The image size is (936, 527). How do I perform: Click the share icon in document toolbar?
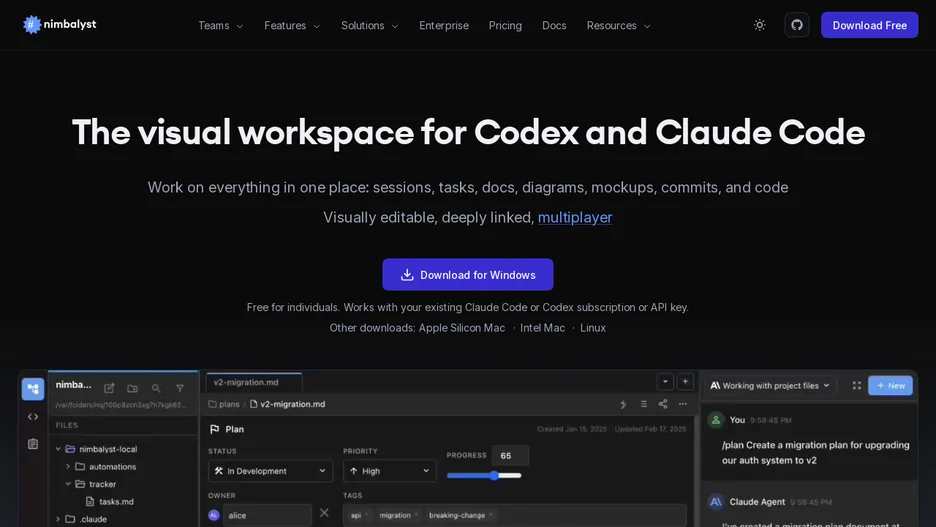(x=663, y=404)
